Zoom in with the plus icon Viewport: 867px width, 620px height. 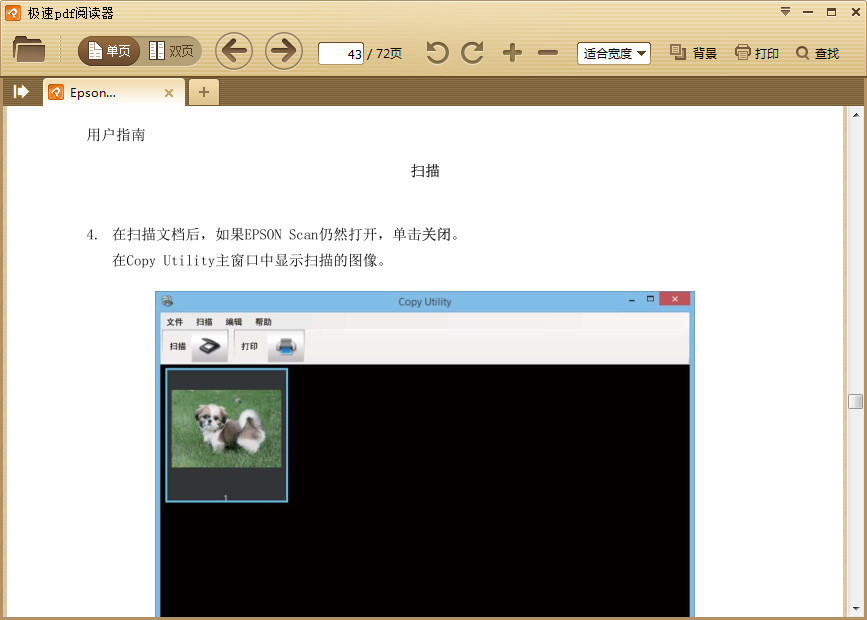point(513,53)
